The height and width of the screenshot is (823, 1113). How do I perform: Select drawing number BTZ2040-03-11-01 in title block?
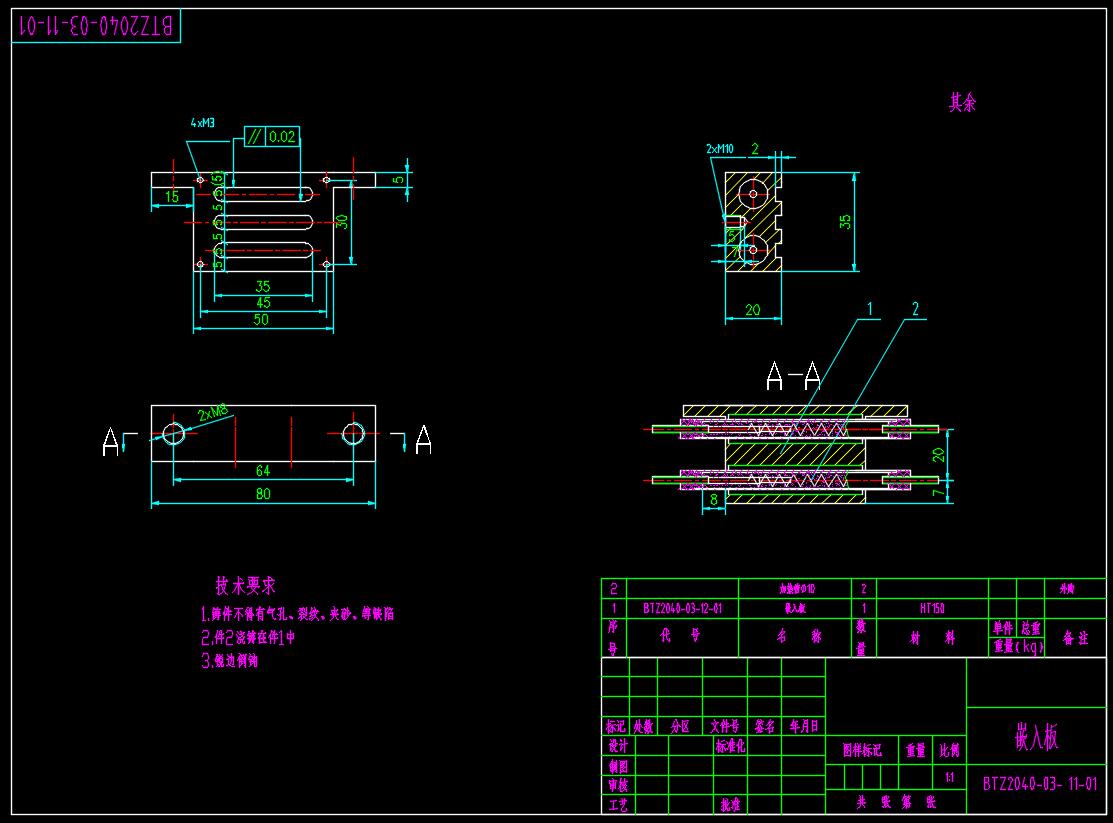click(x=1039, y=784)
